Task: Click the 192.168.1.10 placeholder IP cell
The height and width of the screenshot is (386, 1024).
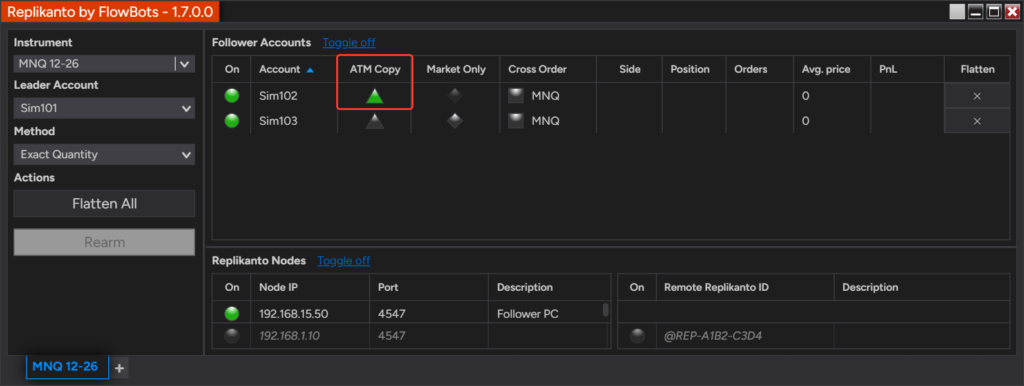Action: (x=310, y=336)
